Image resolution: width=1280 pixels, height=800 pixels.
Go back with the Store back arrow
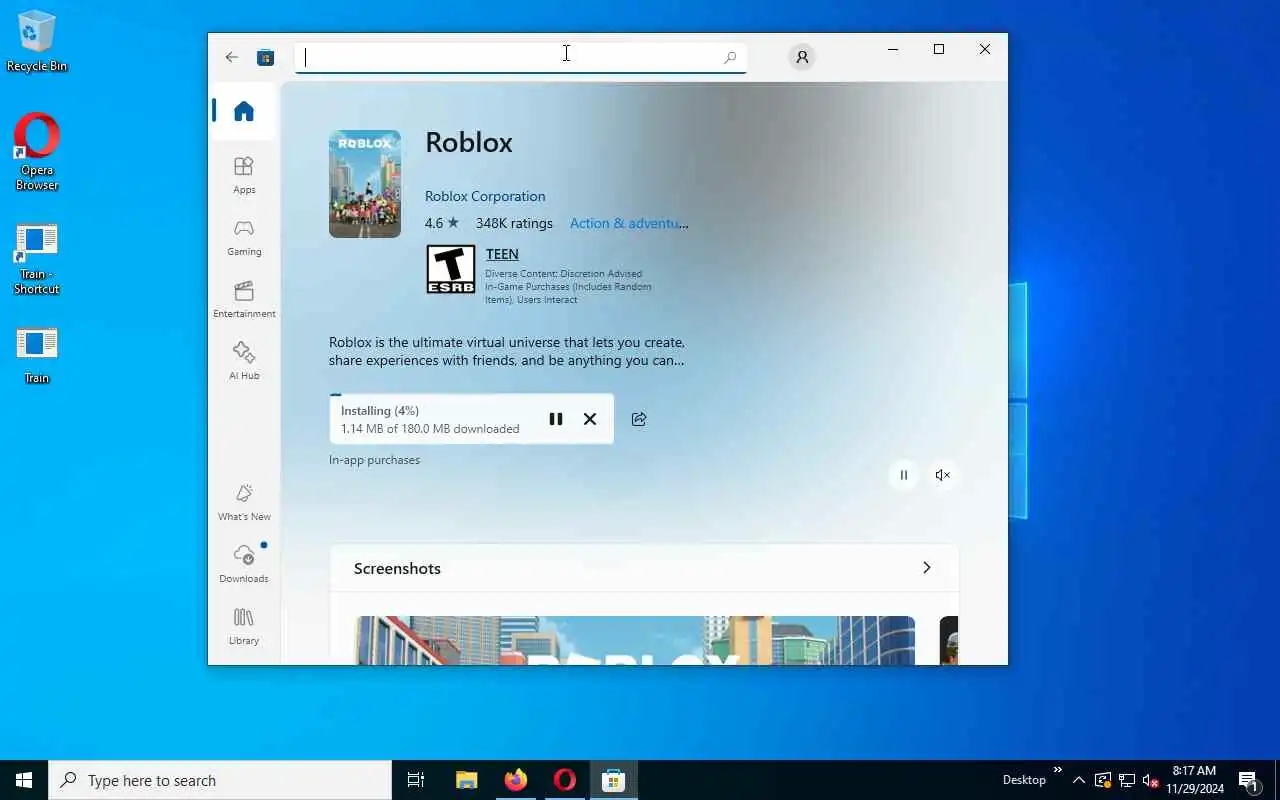coord(232,57)
